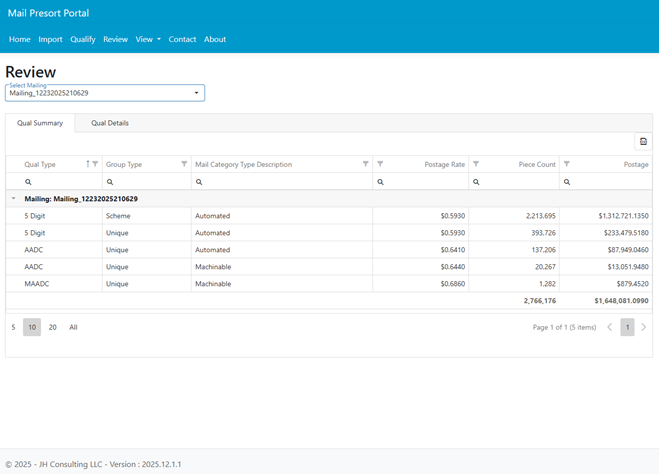Set page size to 5
Image resolution: width=659 pixels, height=474 pixels.
coord(13,327)
